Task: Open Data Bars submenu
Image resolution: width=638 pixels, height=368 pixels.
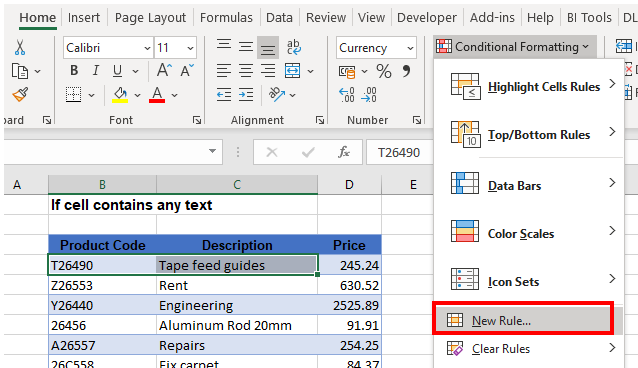Action: click(529, 185)
